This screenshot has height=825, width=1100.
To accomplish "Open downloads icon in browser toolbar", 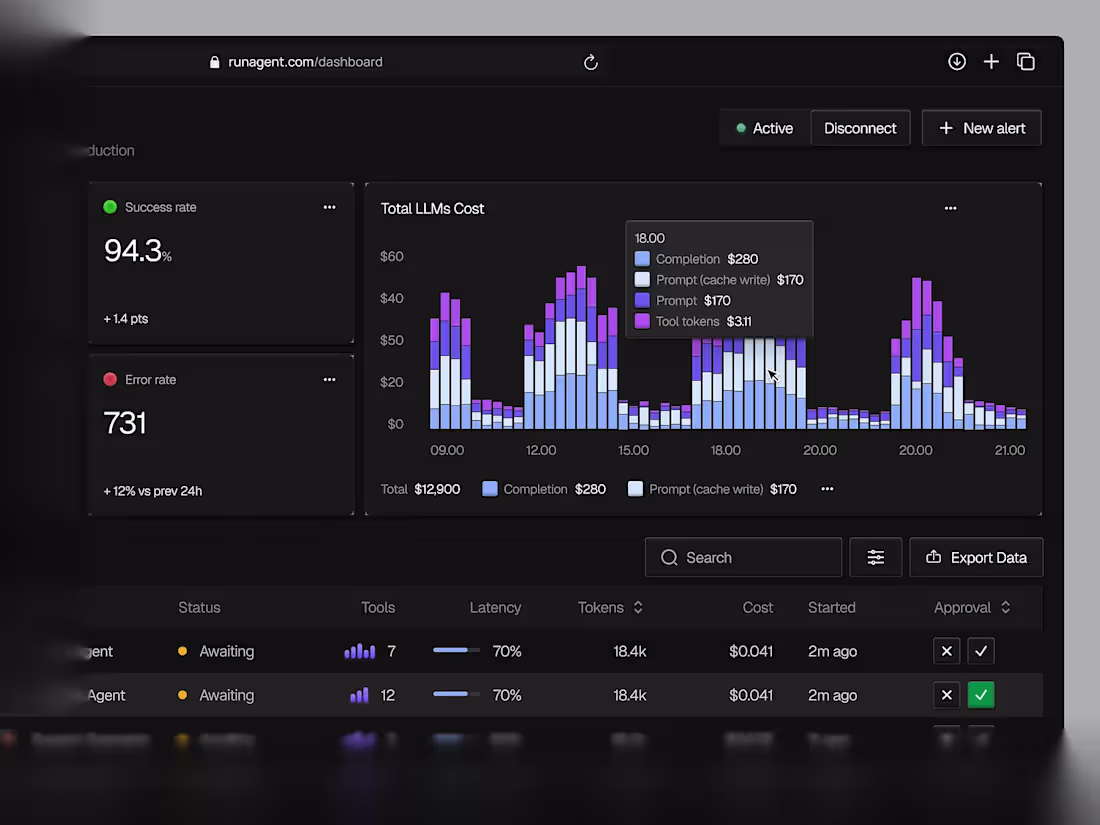I will (x=957, y=62).
